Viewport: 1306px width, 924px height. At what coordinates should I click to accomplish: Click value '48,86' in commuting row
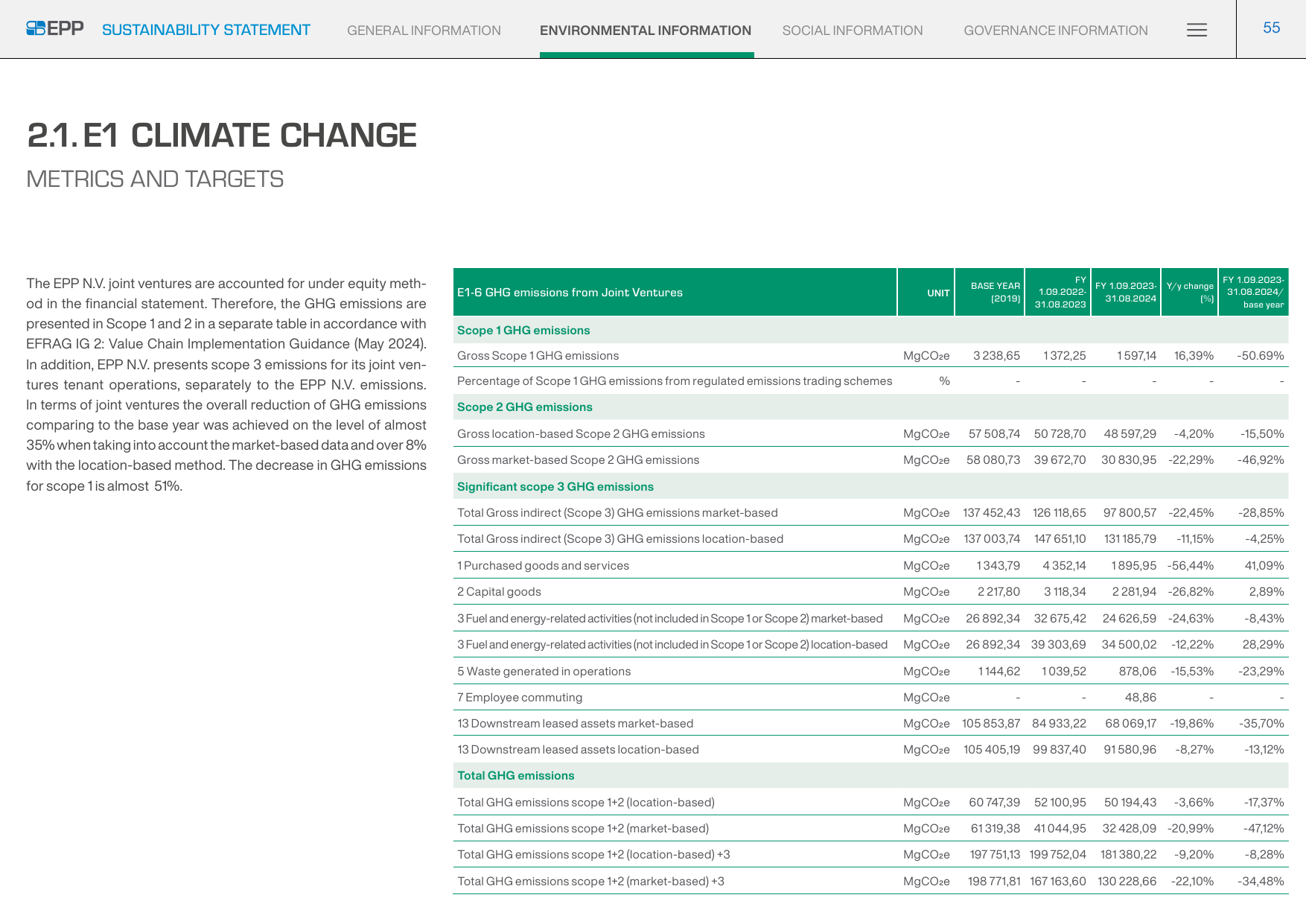pyautogui.click(x=1141, y=698)
